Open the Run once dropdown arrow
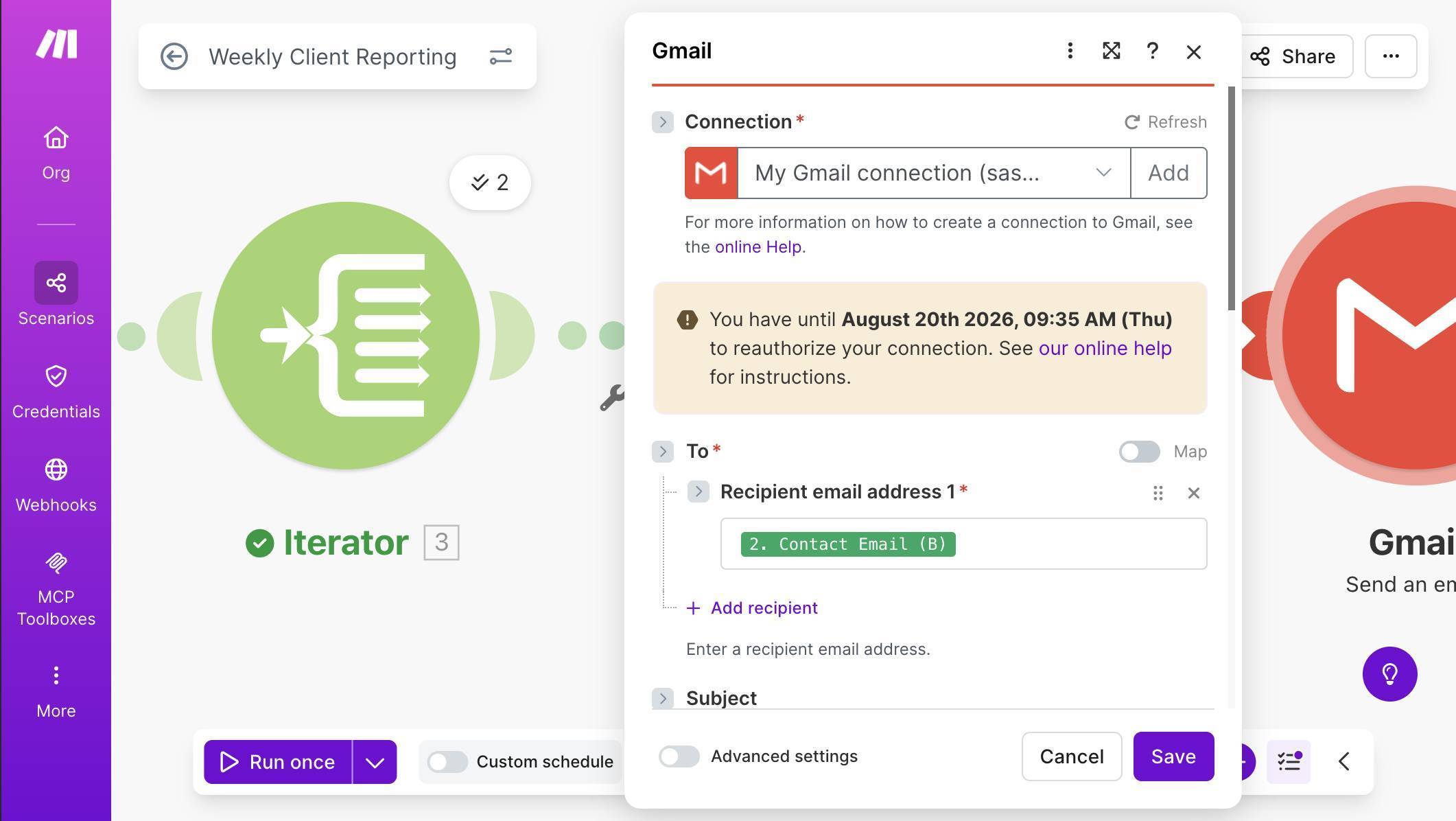Viewport: 1456px width, 821px height. coord(374,762)
